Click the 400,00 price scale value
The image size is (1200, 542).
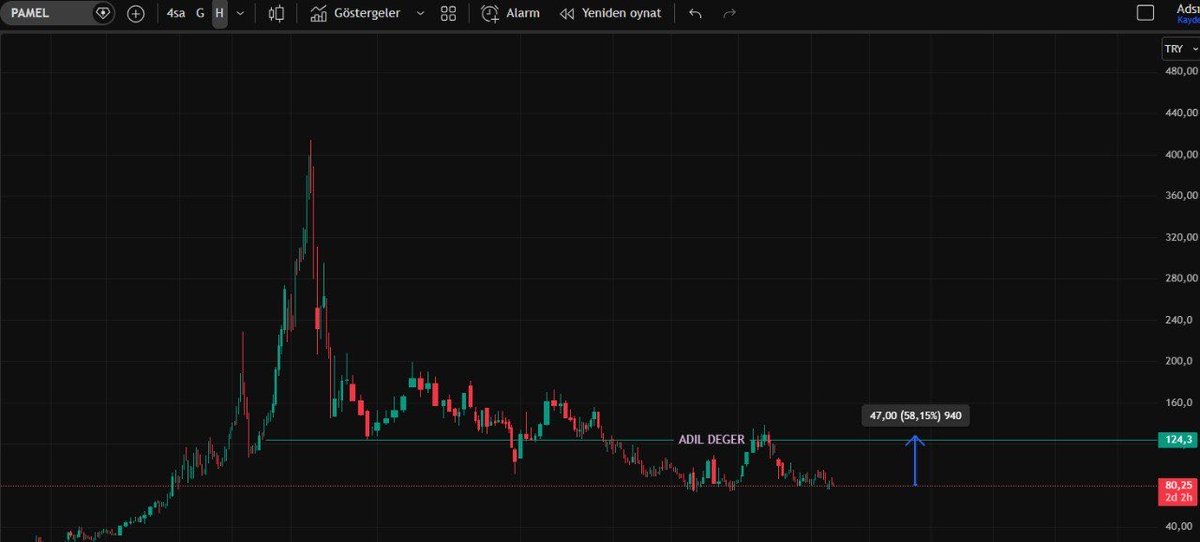click(x=1180, y=154)
